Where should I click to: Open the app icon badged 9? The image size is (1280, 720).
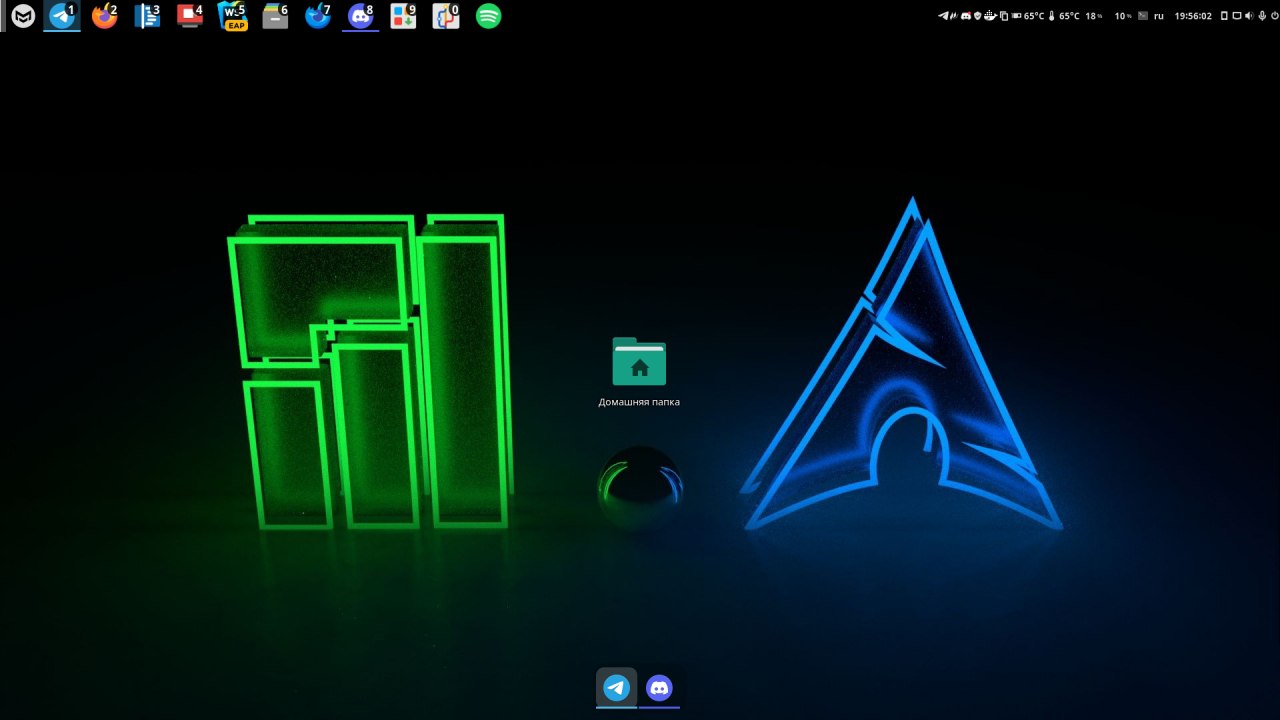(403, 16)
